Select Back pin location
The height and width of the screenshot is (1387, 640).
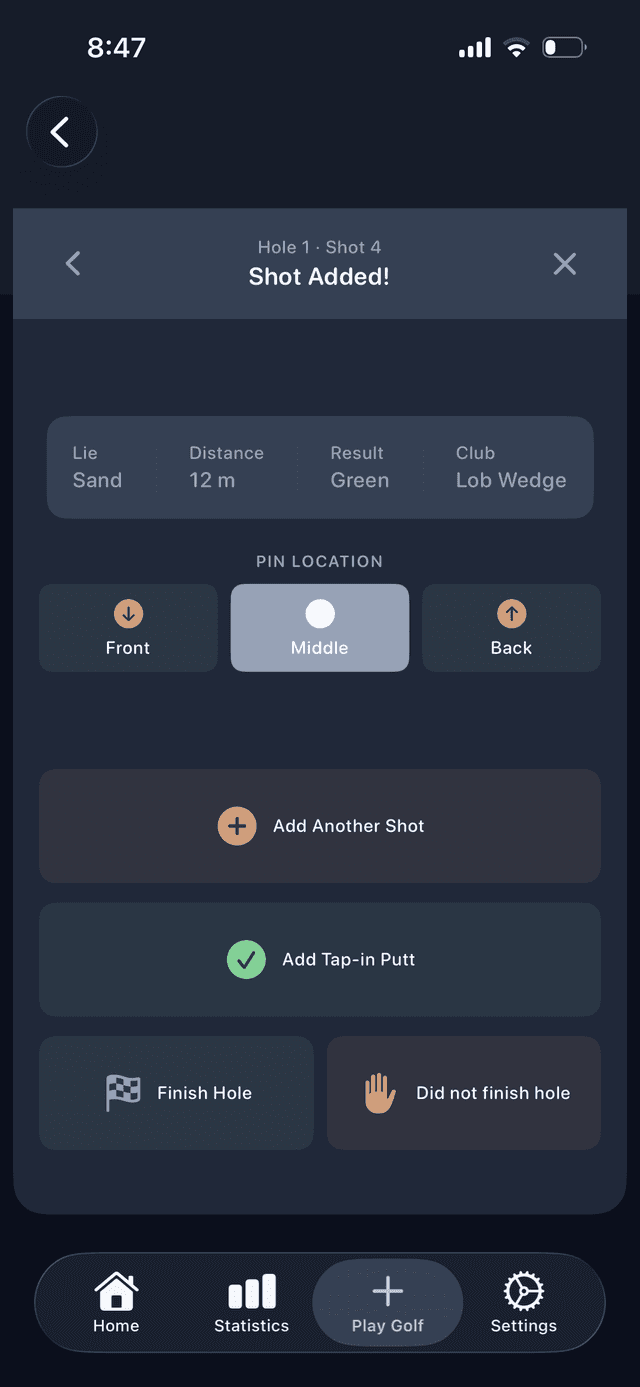coord(511,628)
